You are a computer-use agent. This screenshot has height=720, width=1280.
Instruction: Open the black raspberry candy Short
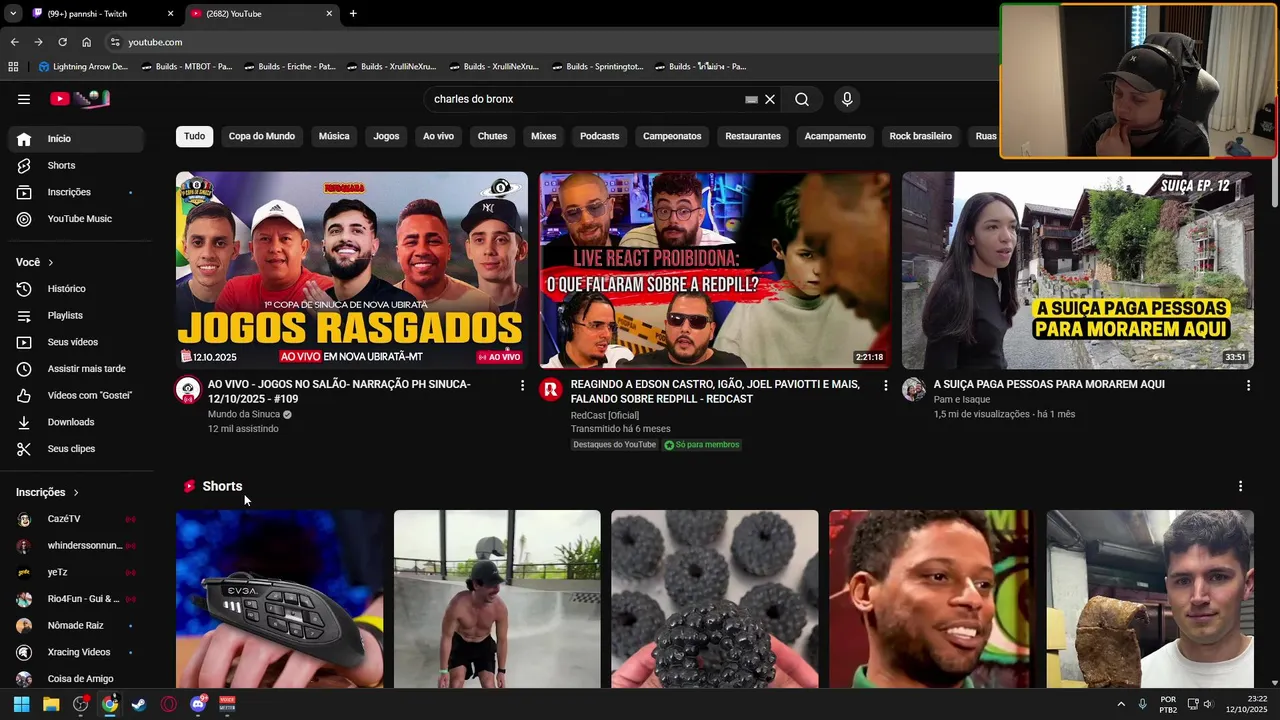tap(715, 599)
